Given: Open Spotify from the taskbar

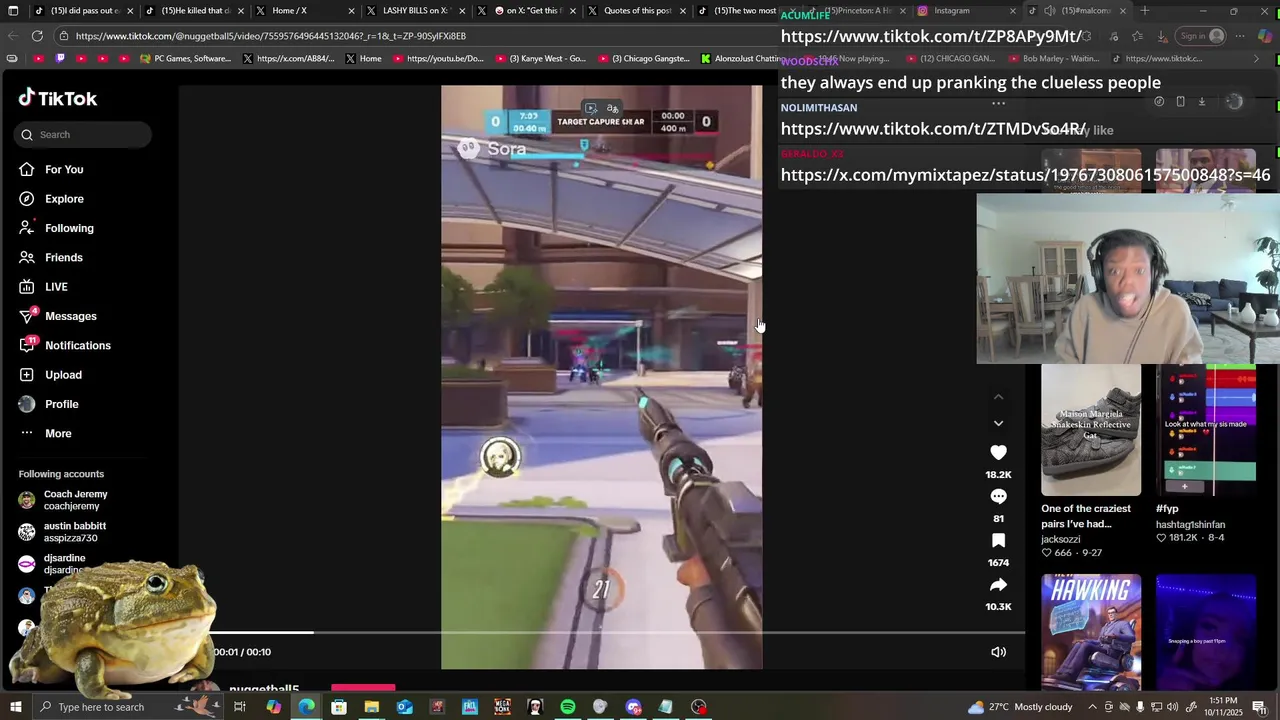Looking at the screenshot, I should [x=568, y=707].
